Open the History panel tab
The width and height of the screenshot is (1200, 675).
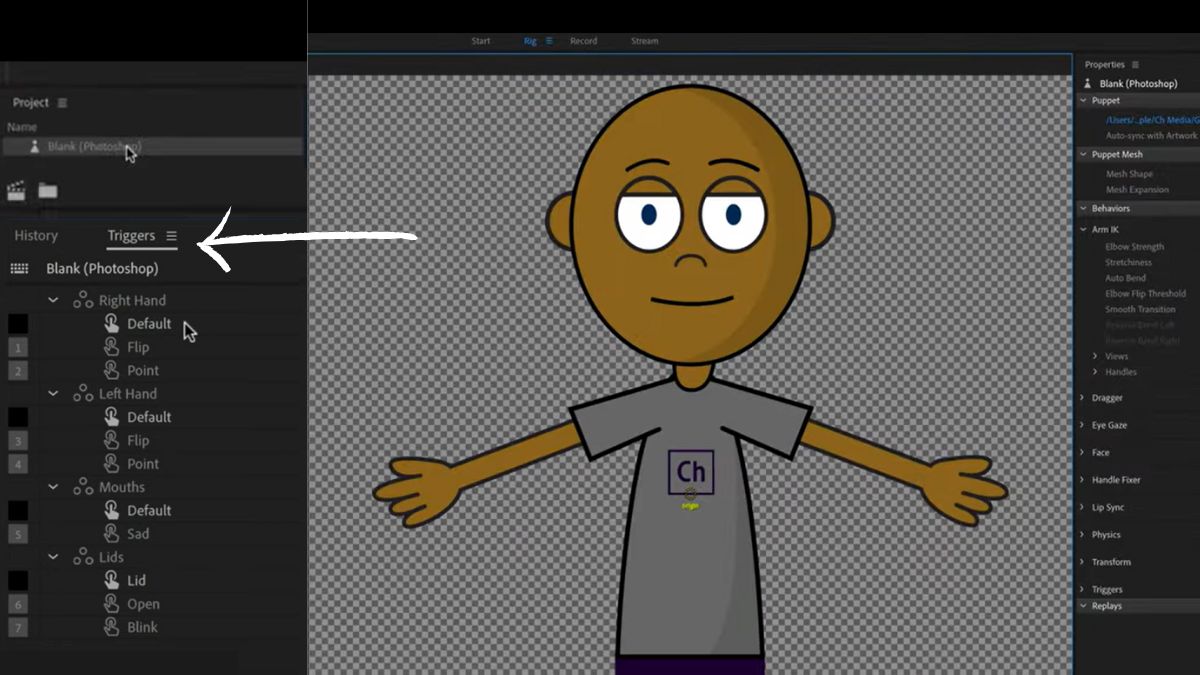36,236
